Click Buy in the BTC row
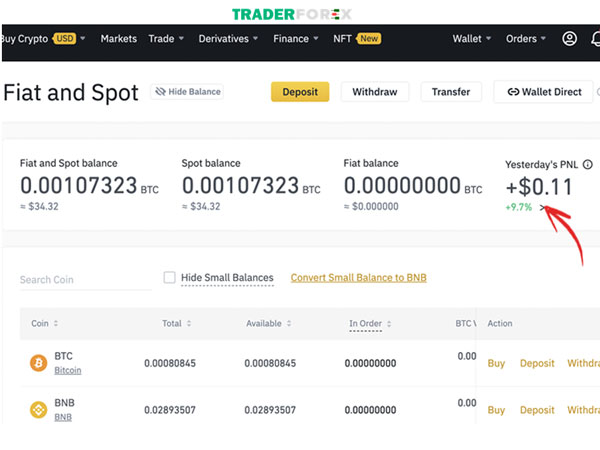600x450 pixels. coord(496,363)
